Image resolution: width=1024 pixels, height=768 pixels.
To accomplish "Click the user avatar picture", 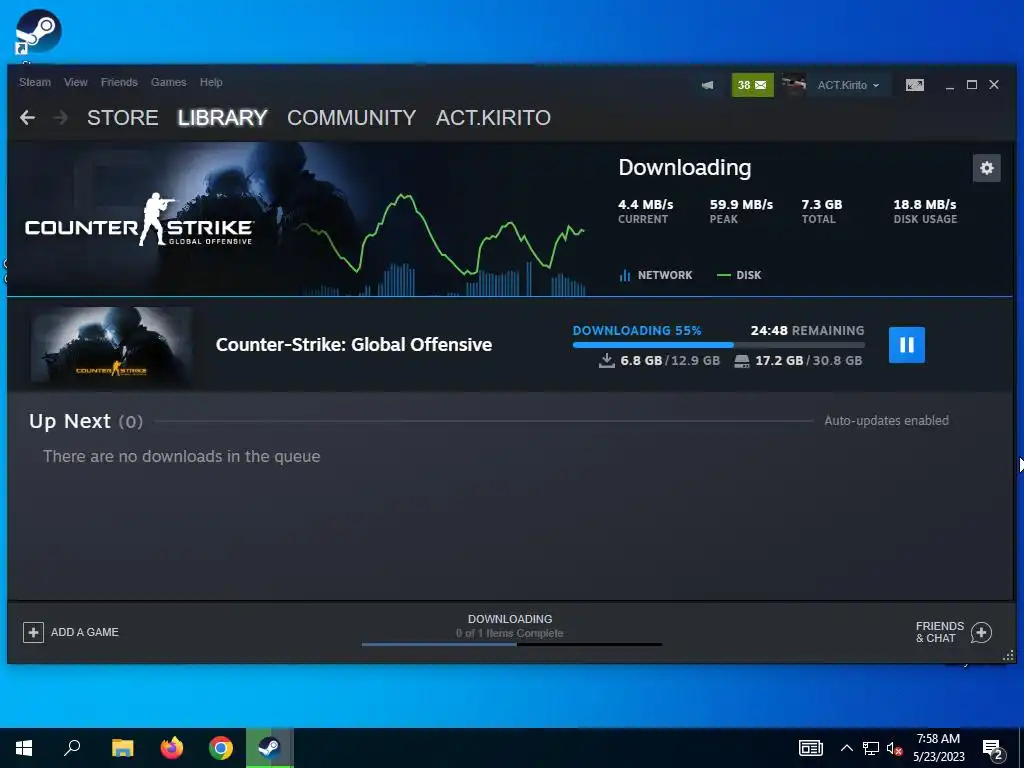I will tap(793, 85).
